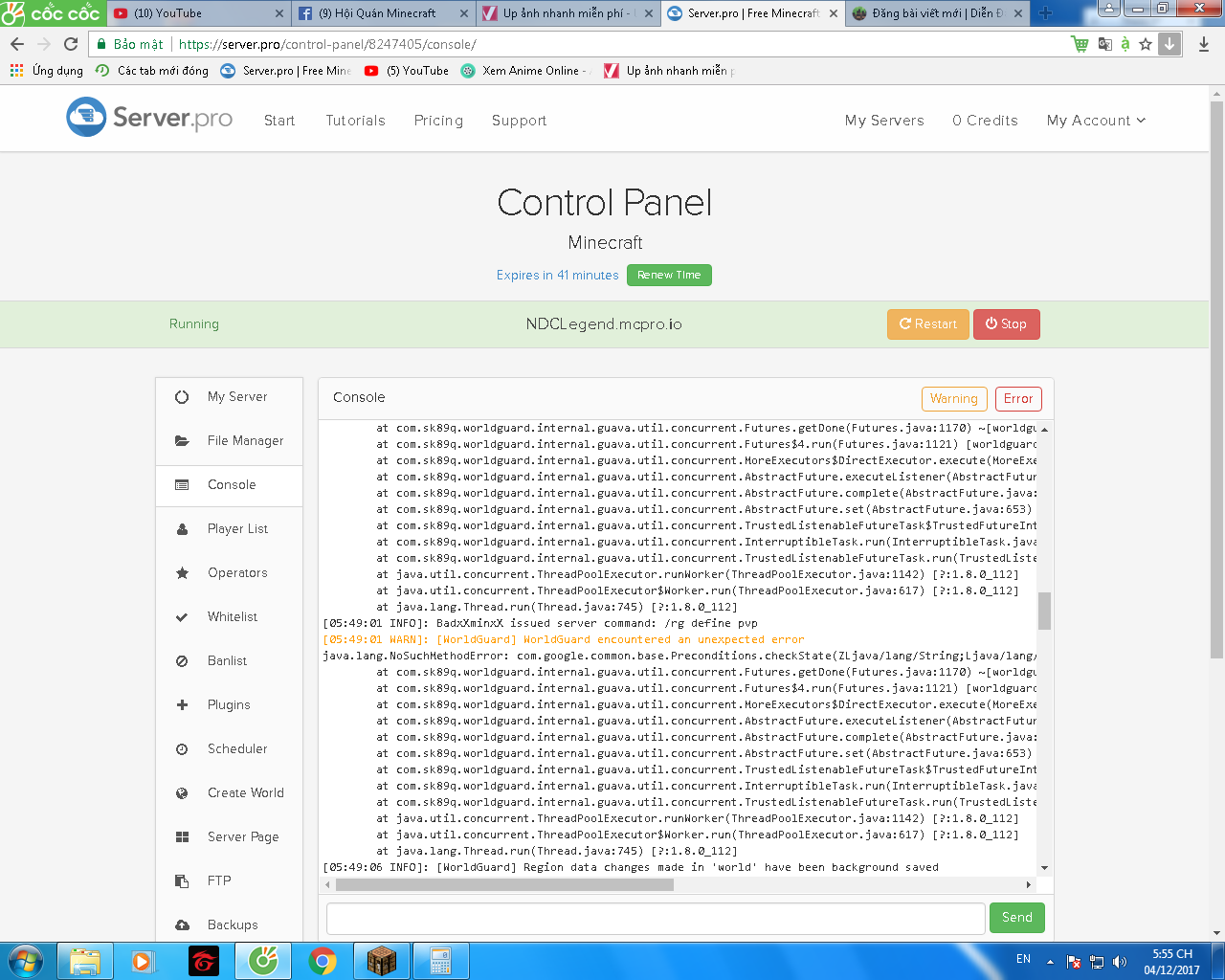Open the (5) YouTube bookmark

pyautogui.click(x=407, y=71)
